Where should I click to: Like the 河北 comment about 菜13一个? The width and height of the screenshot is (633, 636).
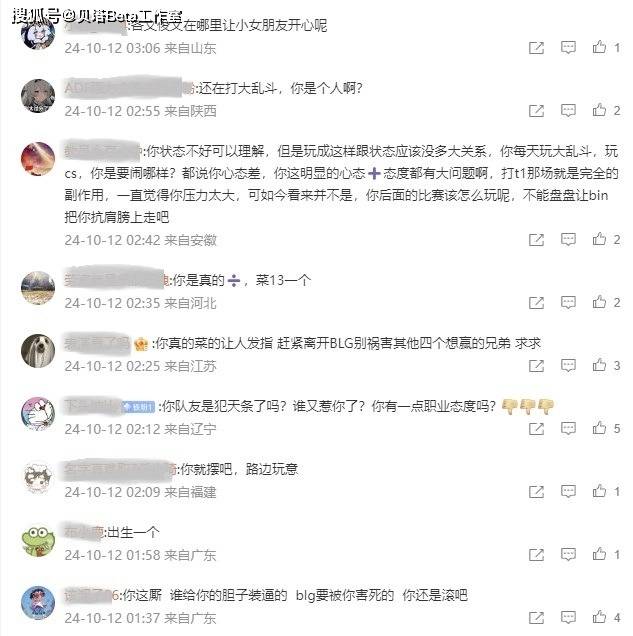(x=599, y=302)
